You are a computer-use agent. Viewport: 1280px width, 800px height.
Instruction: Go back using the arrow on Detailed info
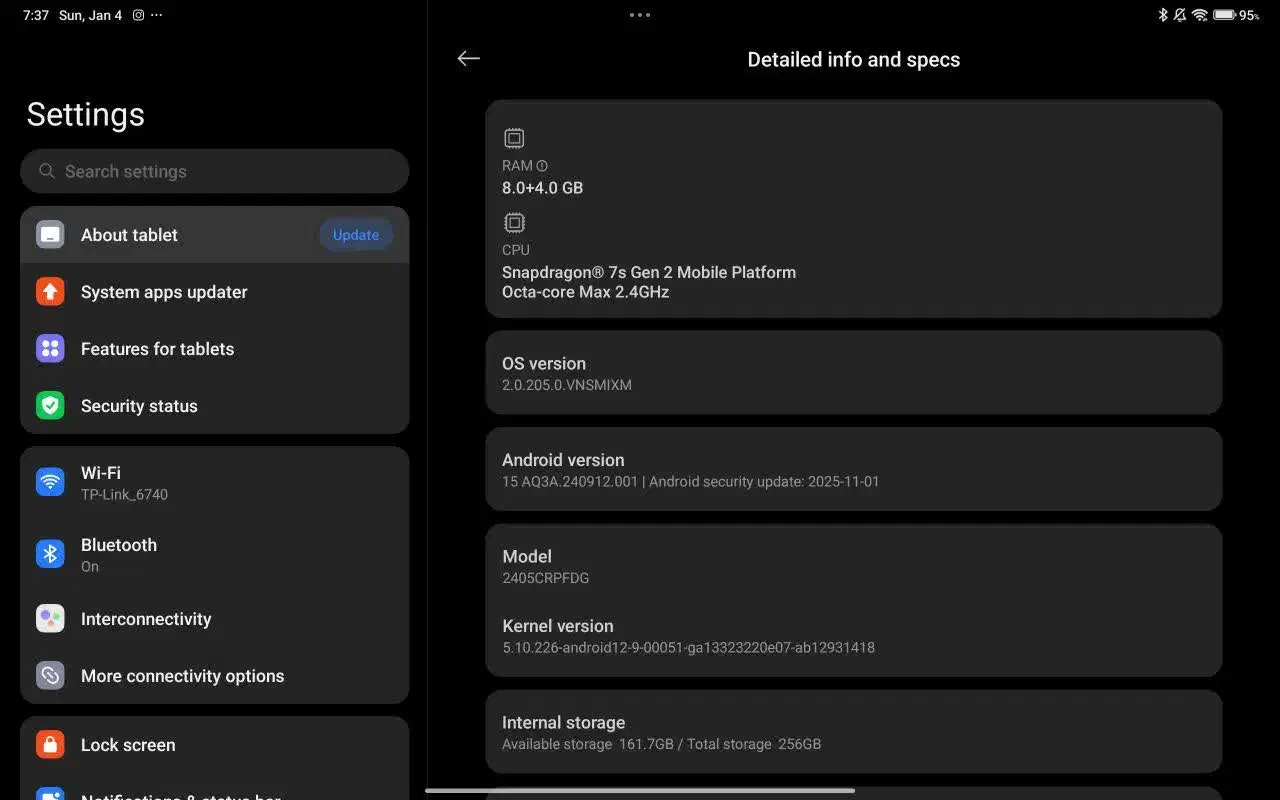468,58
